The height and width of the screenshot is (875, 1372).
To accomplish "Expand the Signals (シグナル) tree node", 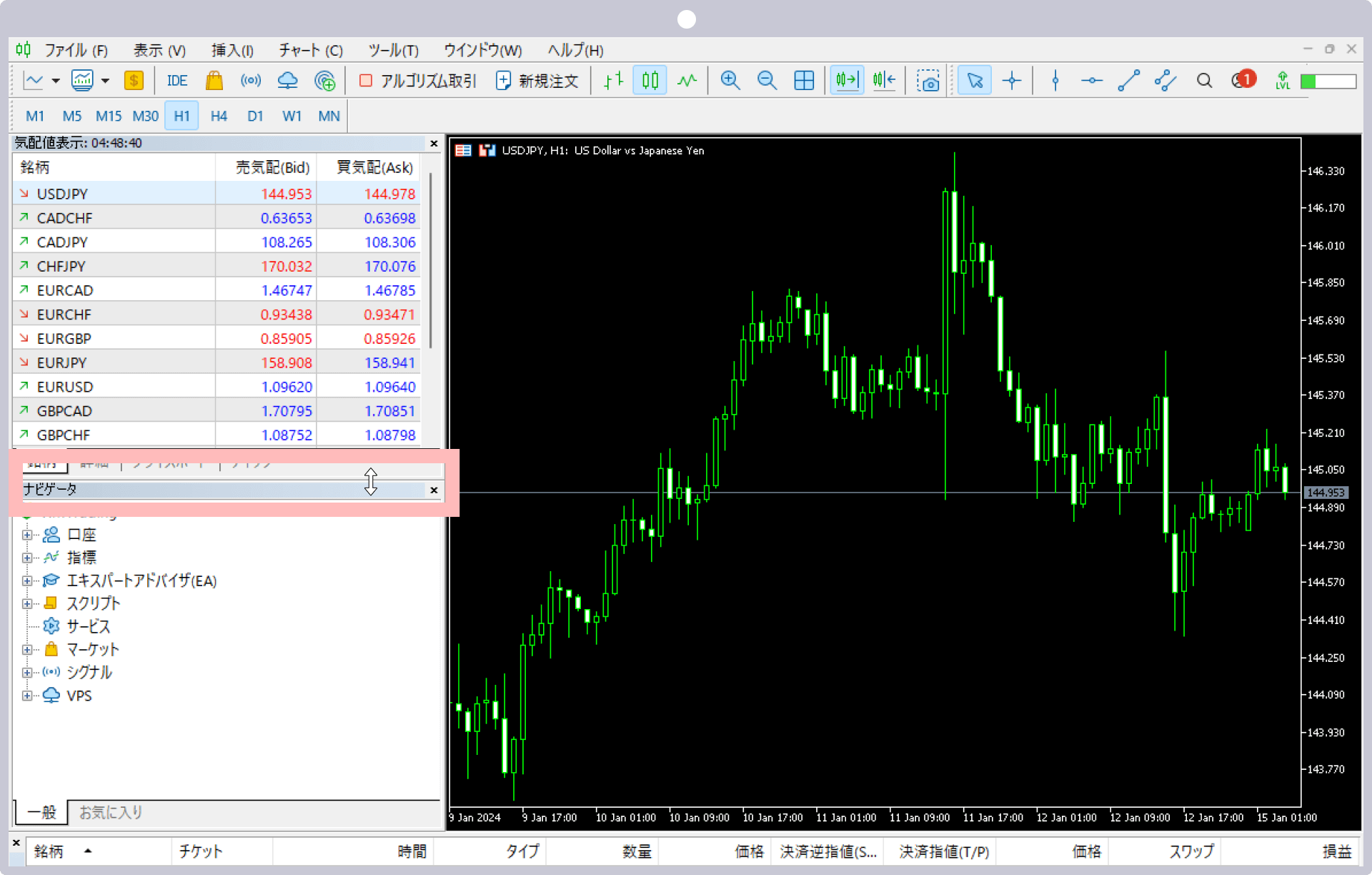I will point(27,672).
